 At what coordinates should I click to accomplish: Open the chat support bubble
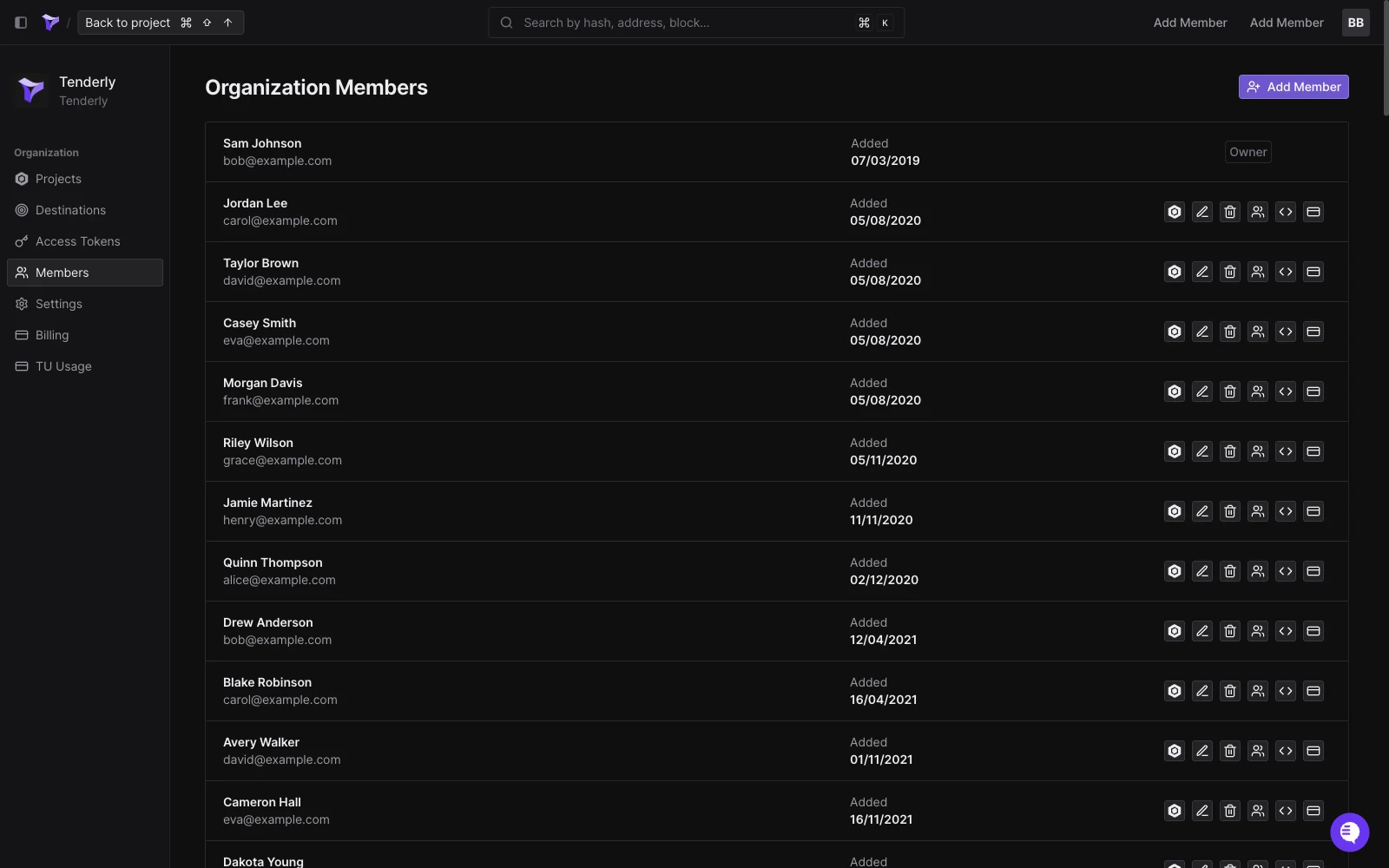pos(1349,832)
